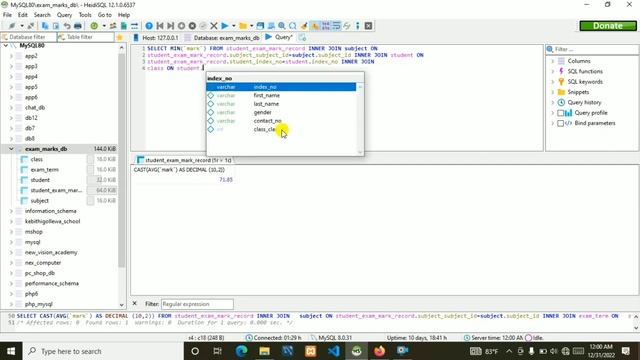The width and height of the screenshot is (640, 360).
Task: Toggle the Query profile checkbox
Action: (561, 113)
